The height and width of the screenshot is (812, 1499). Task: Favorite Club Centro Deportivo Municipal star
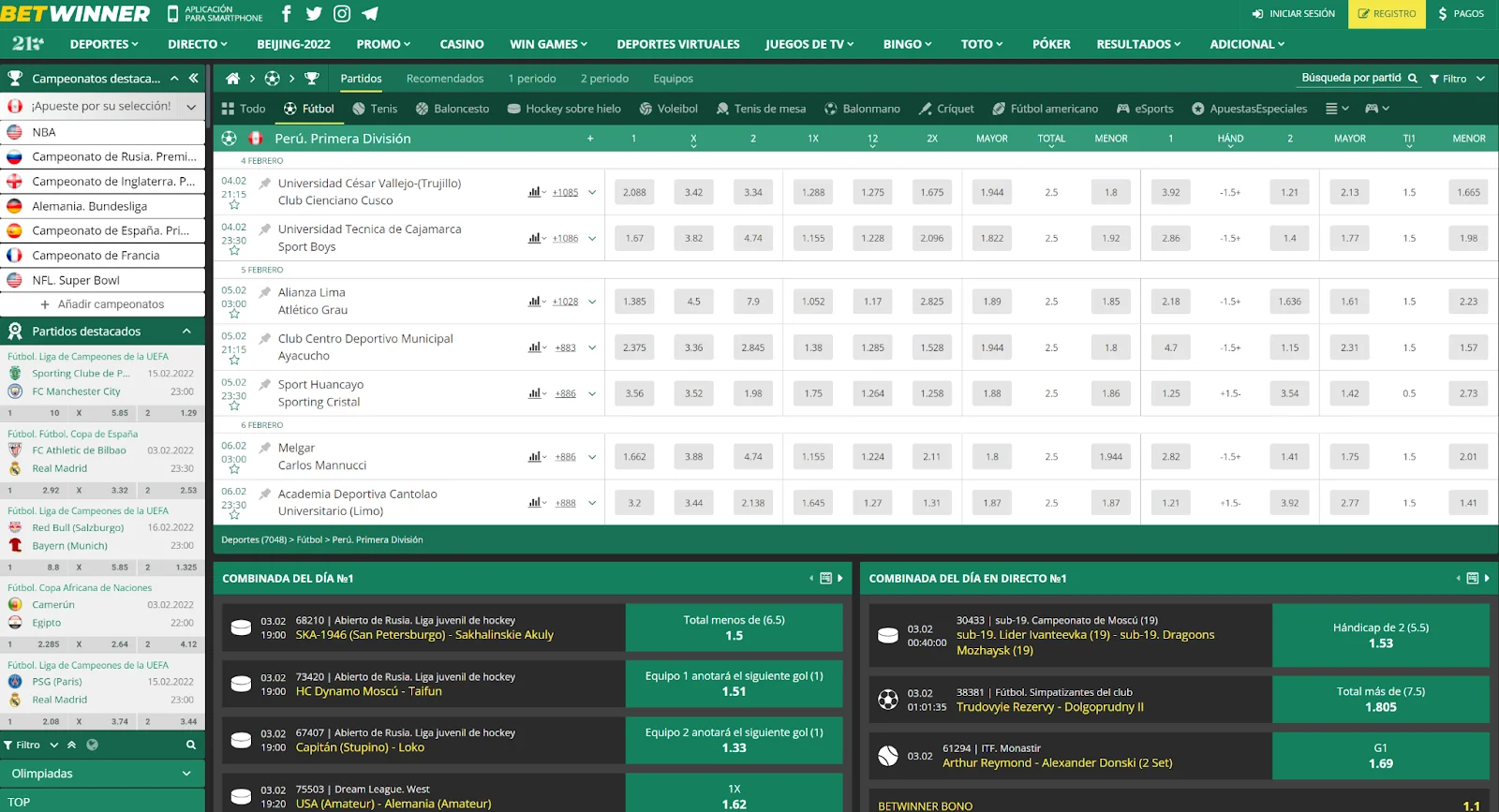click(234, 361)
